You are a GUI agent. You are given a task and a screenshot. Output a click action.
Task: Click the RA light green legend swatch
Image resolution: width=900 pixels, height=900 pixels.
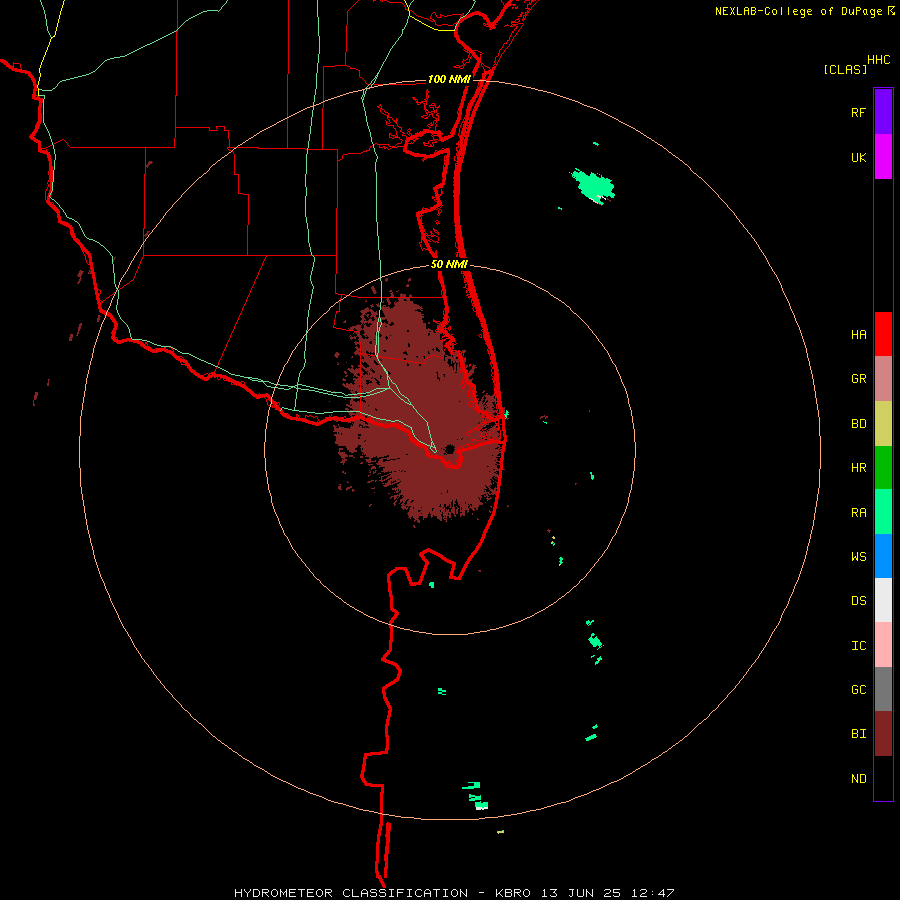(x=883, y=512)
